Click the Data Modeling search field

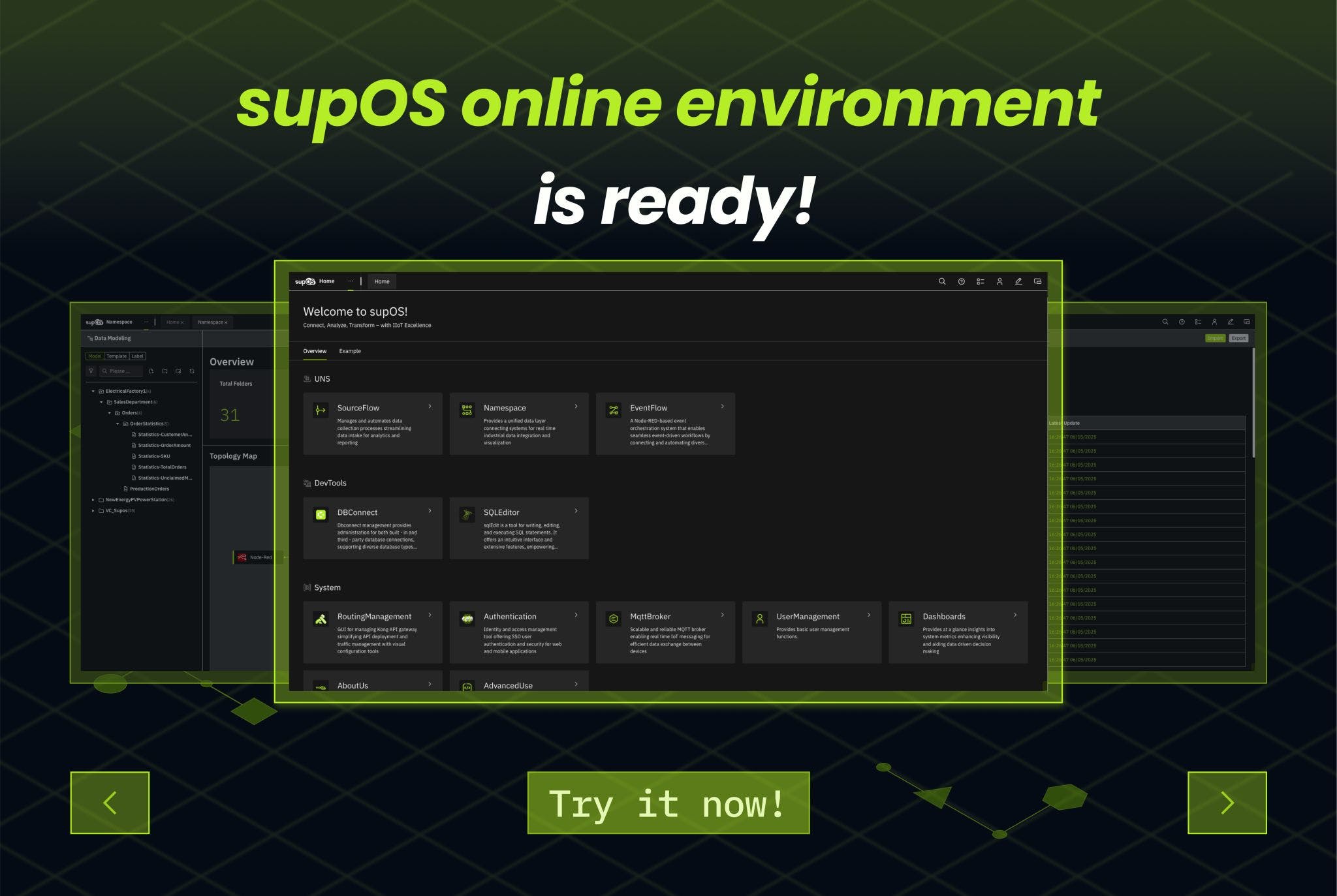click(121, 371)
